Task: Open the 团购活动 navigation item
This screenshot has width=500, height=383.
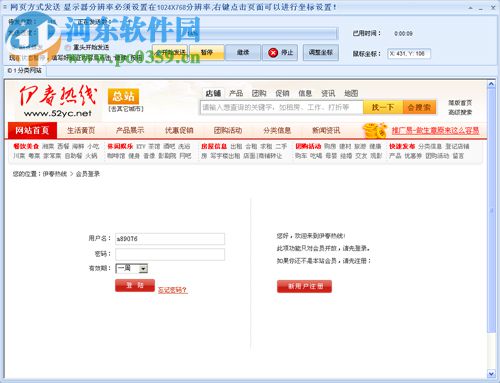Action: [x=228, y=130]
